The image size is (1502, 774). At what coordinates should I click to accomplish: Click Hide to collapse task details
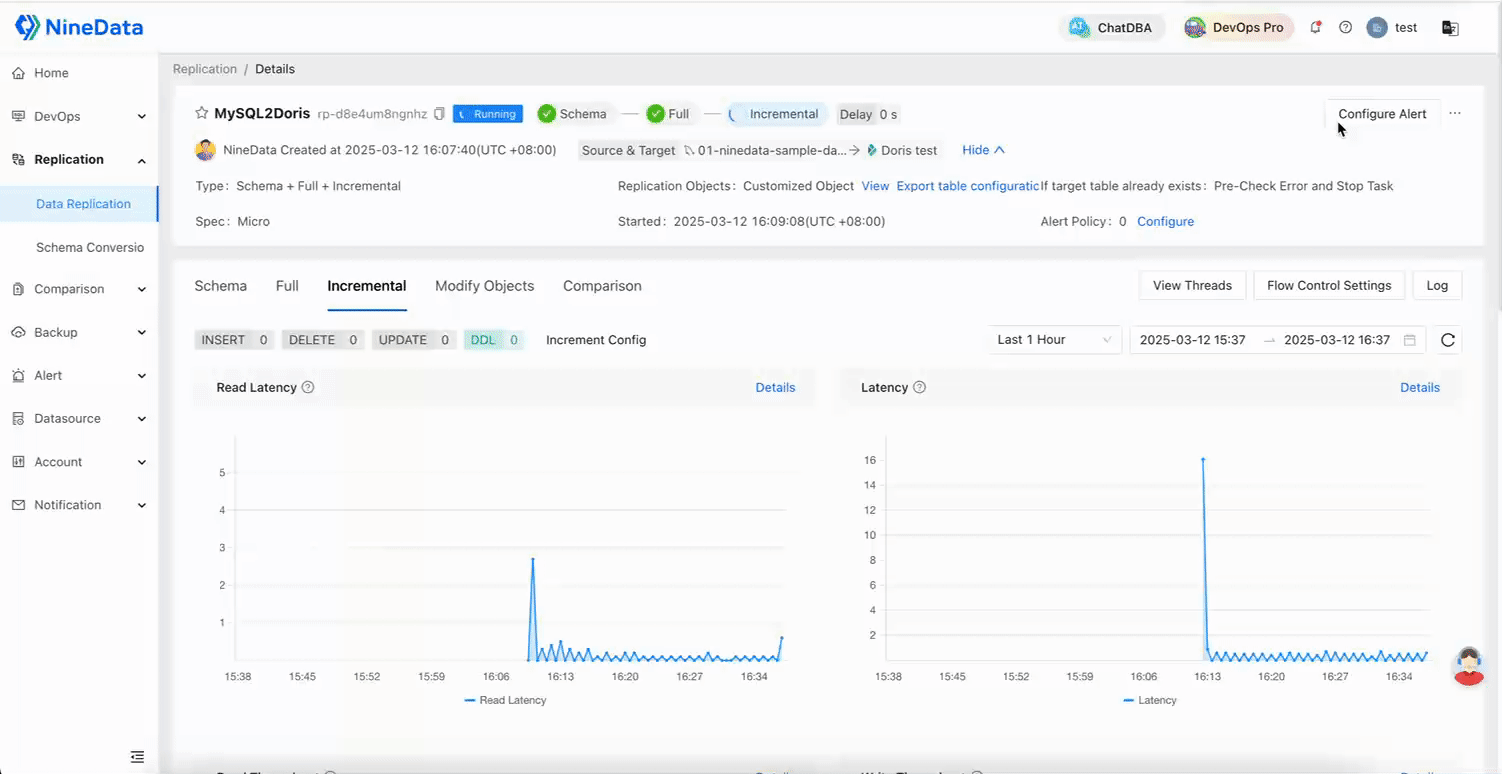pos(983,150)
